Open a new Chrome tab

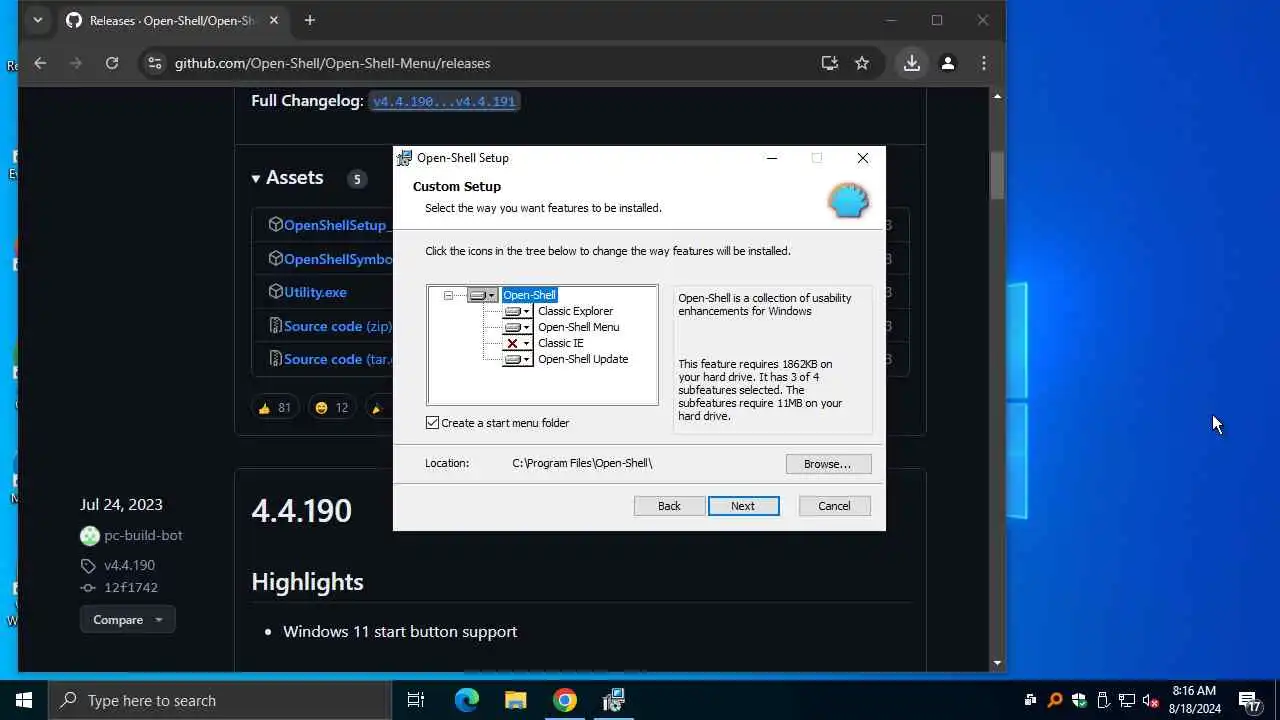310,20
